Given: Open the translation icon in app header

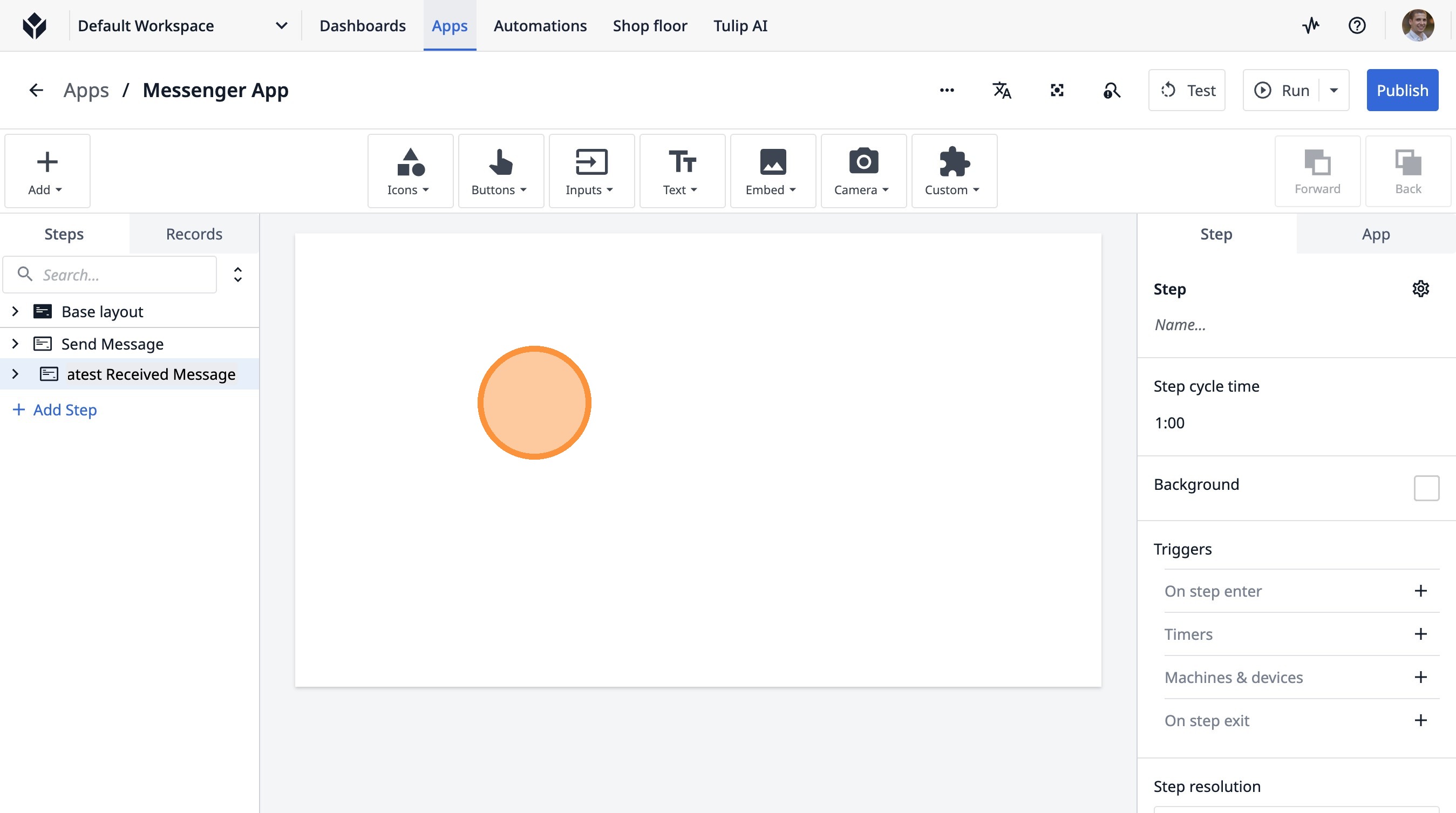Looking at the screenshot, I should [x=1002, y=91].
